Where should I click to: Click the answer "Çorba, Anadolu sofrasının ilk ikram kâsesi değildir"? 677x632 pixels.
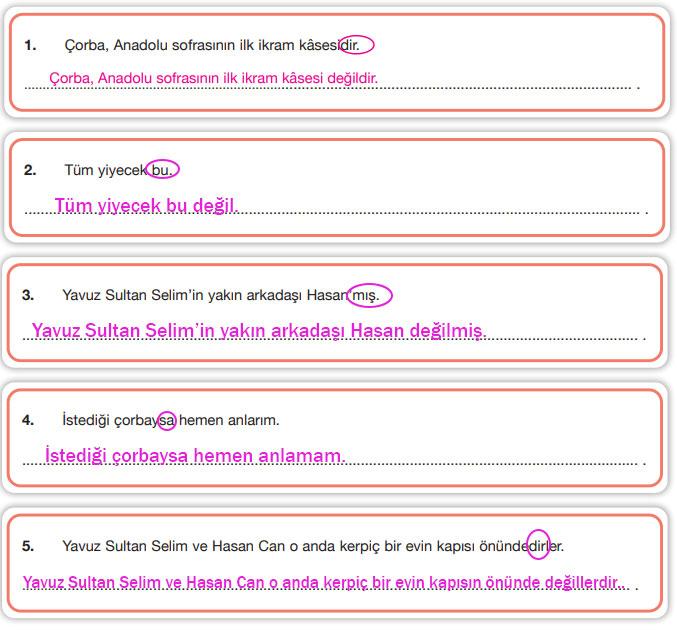coord(213,78)
